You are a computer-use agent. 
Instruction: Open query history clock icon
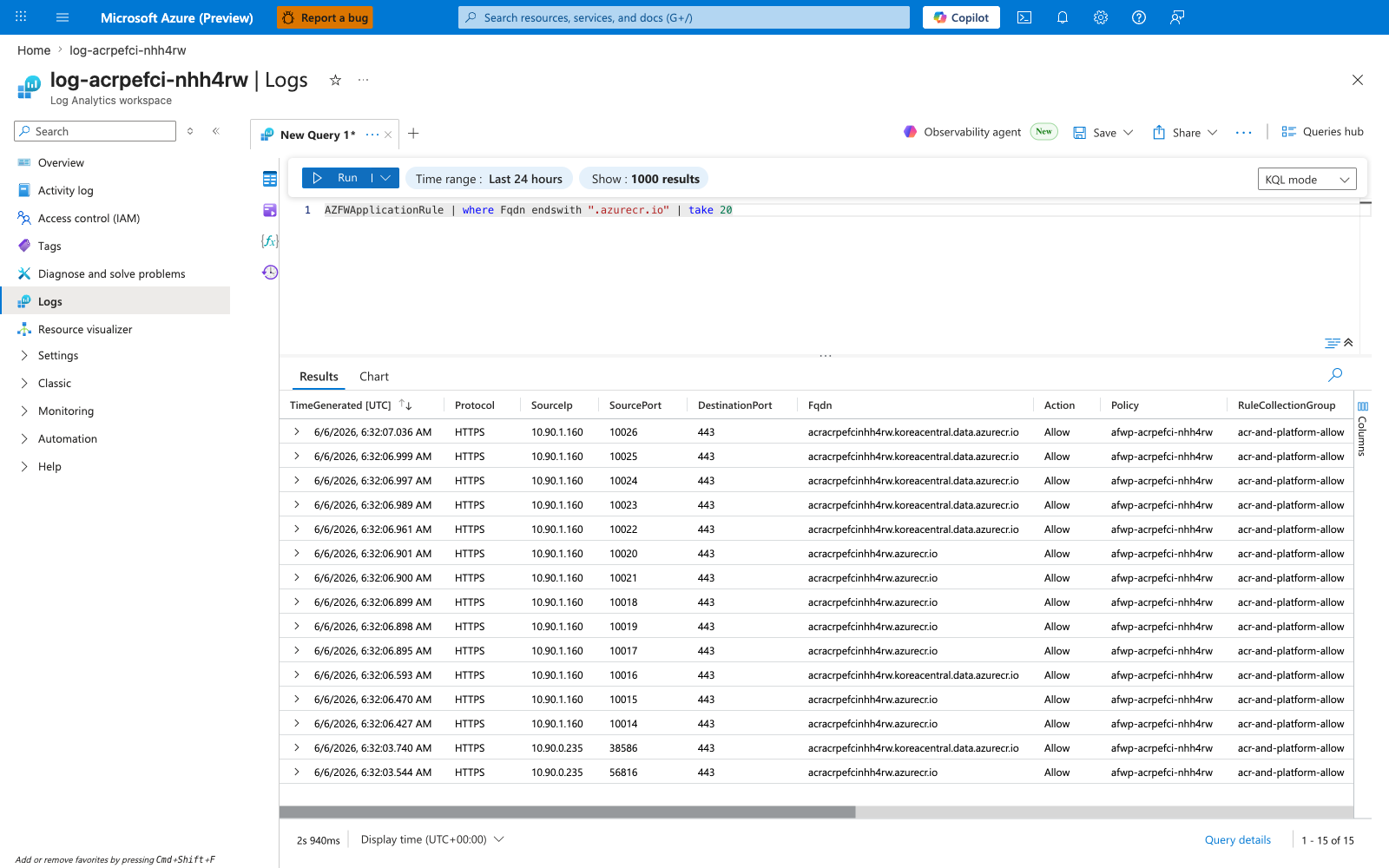click(270, 273)
